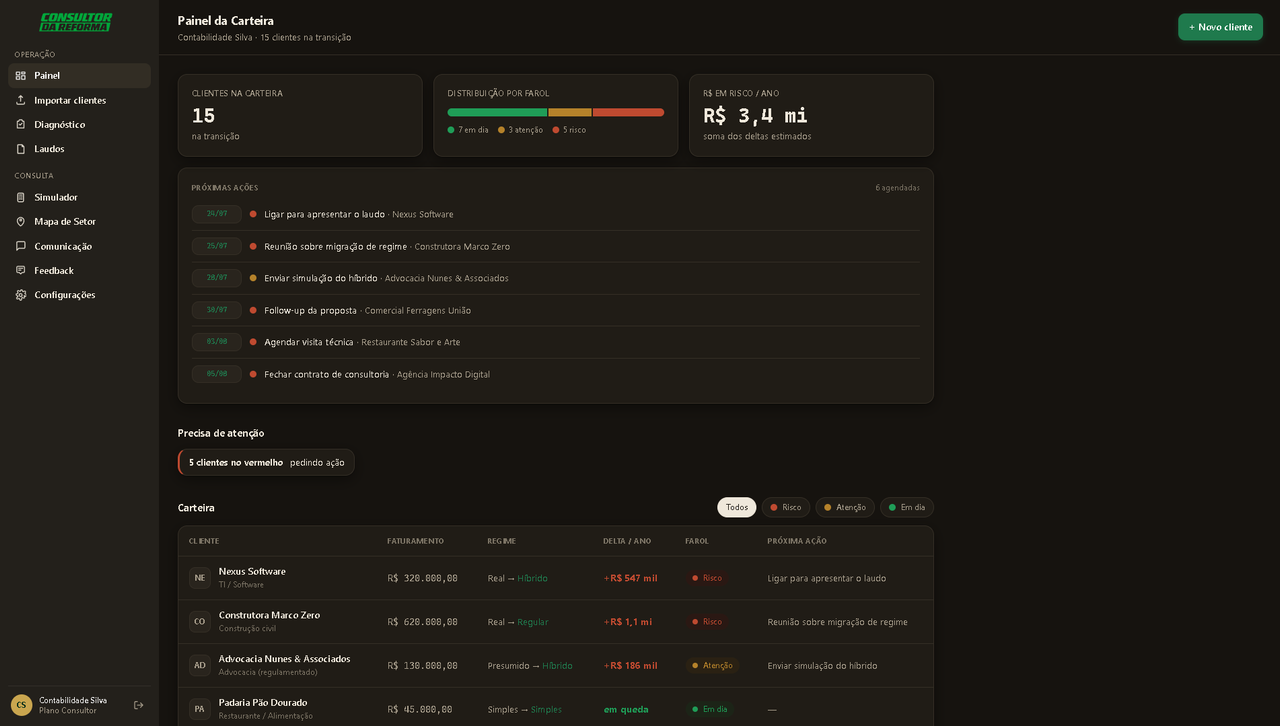Click the Importar clientes upload icon
This screenshot has height=726, width=1280.
pos(21,100)
